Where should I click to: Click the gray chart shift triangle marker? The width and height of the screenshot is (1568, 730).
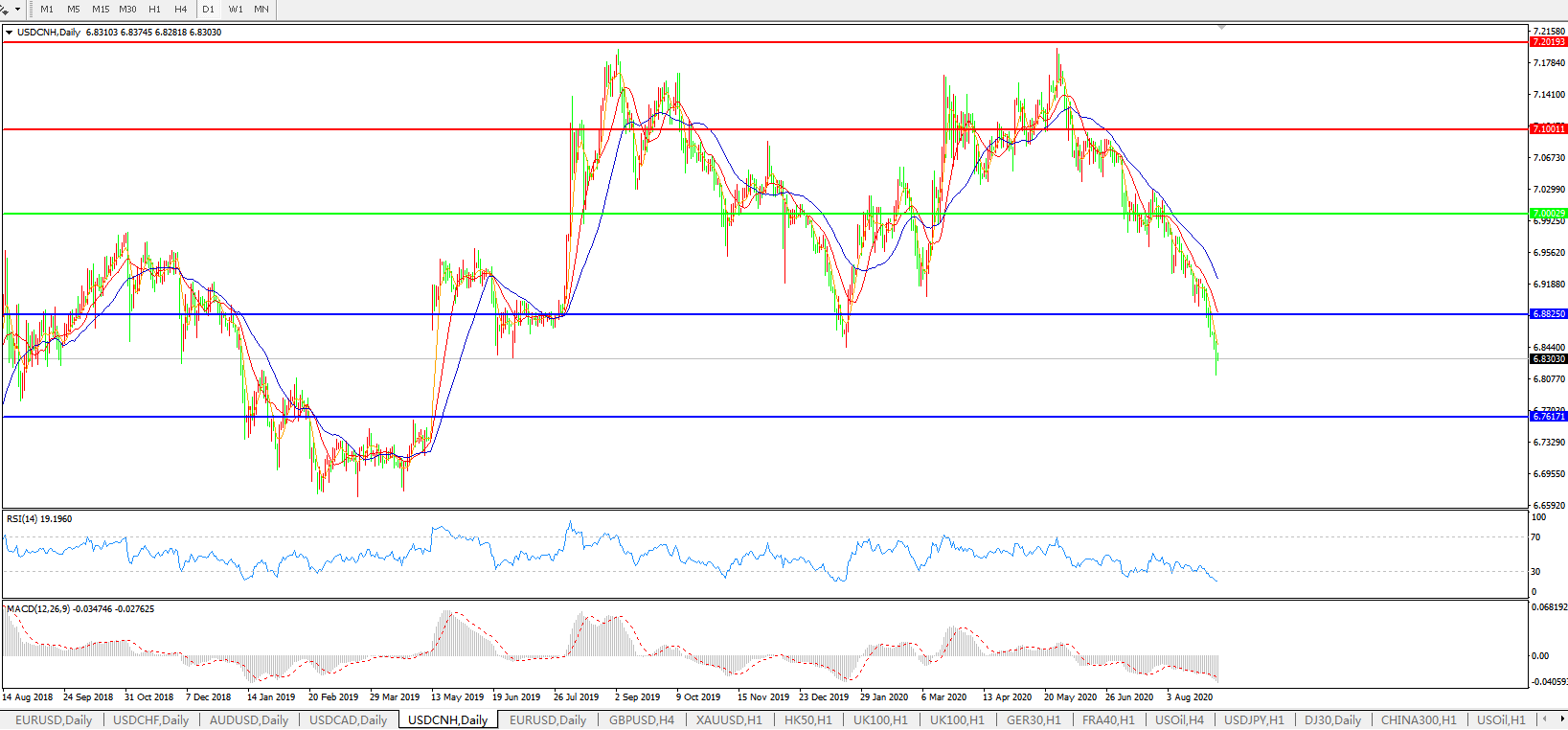tap(1221, 28)
